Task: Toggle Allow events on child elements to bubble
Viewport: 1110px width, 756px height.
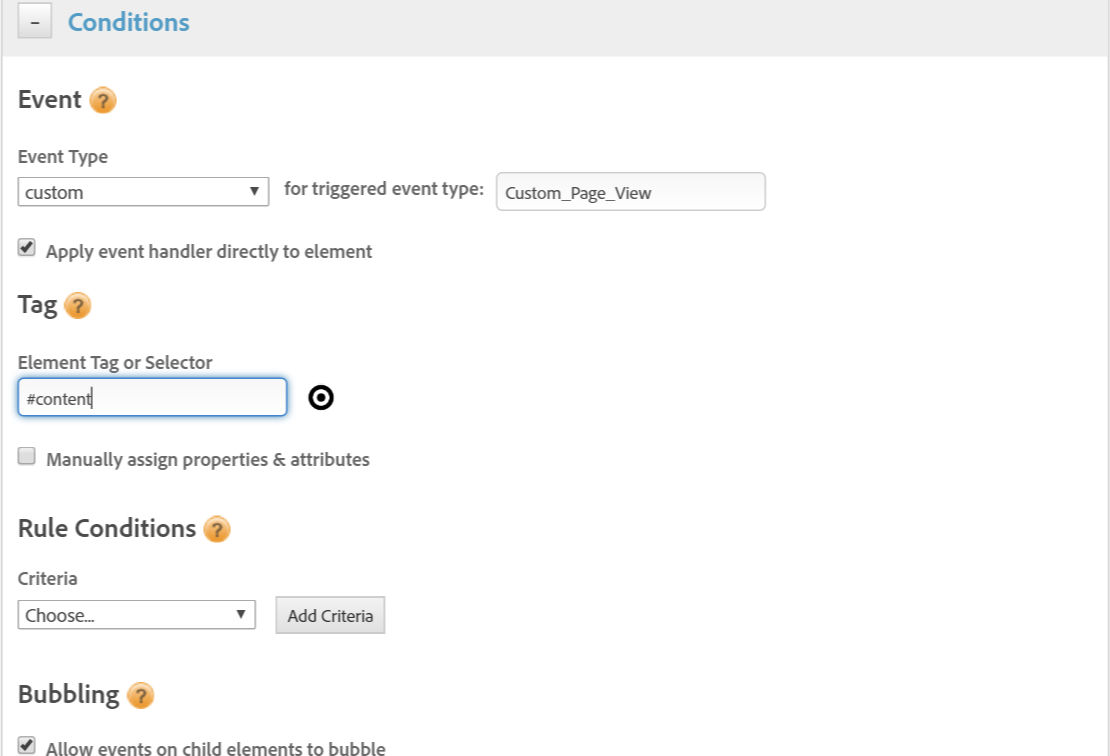Action: [27, 745]
